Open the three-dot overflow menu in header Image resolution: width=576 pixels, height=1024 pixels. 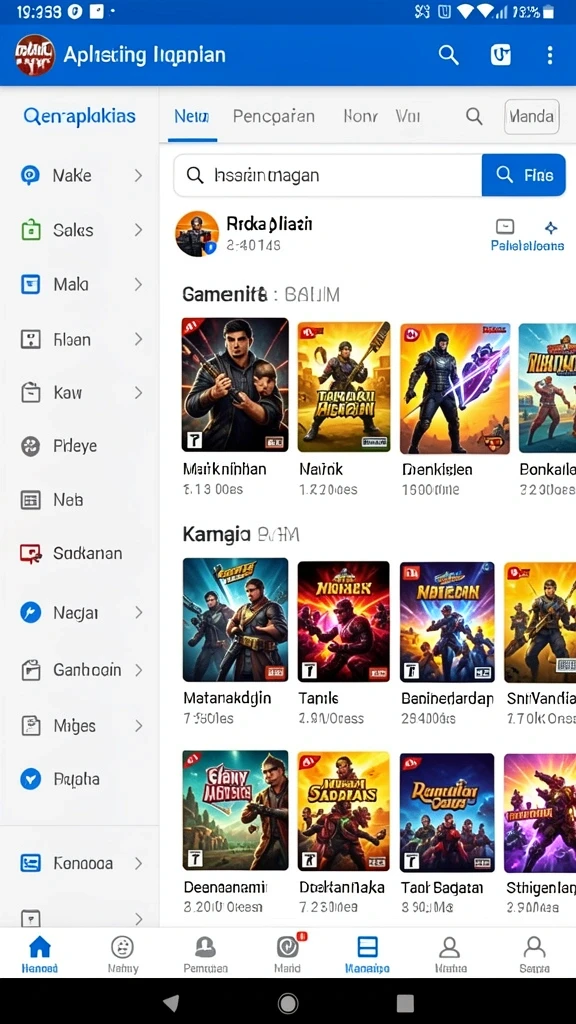coord(550,55)
